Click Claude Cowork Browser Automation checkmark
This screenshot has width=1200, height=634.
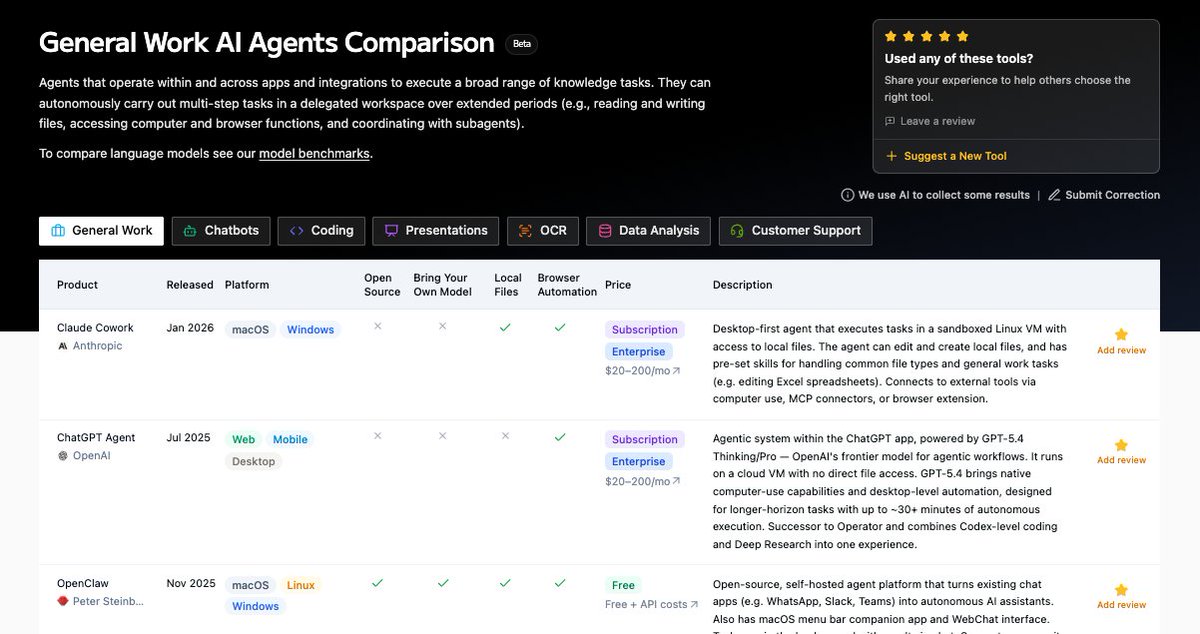[x=560, y=327]
